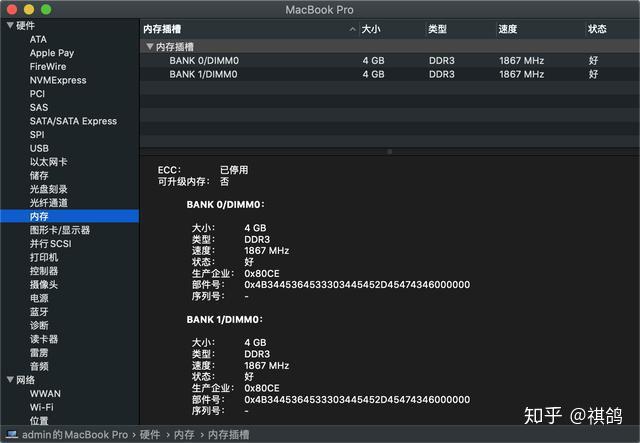640x443 pixels.
Task: Open 电源 in the sidebar
Action: coord(39,298)
